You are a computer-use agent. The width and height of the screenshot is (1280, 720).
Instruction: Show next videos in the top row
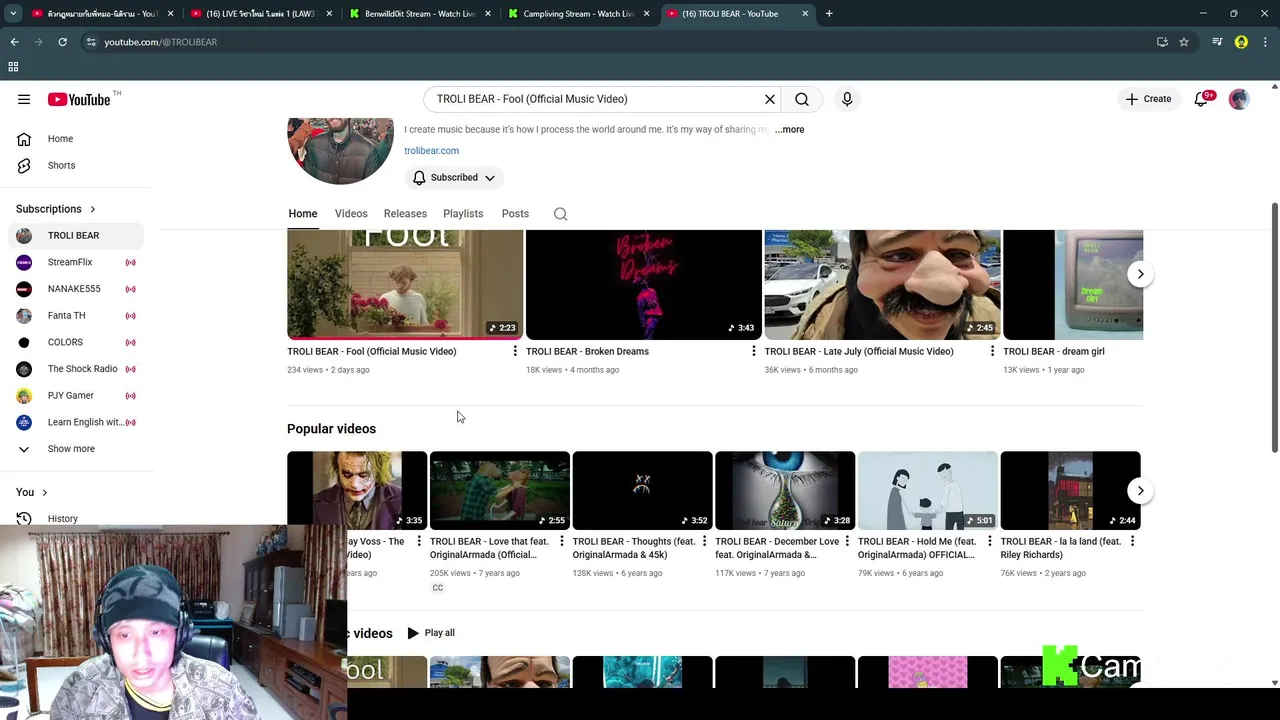1140,274
